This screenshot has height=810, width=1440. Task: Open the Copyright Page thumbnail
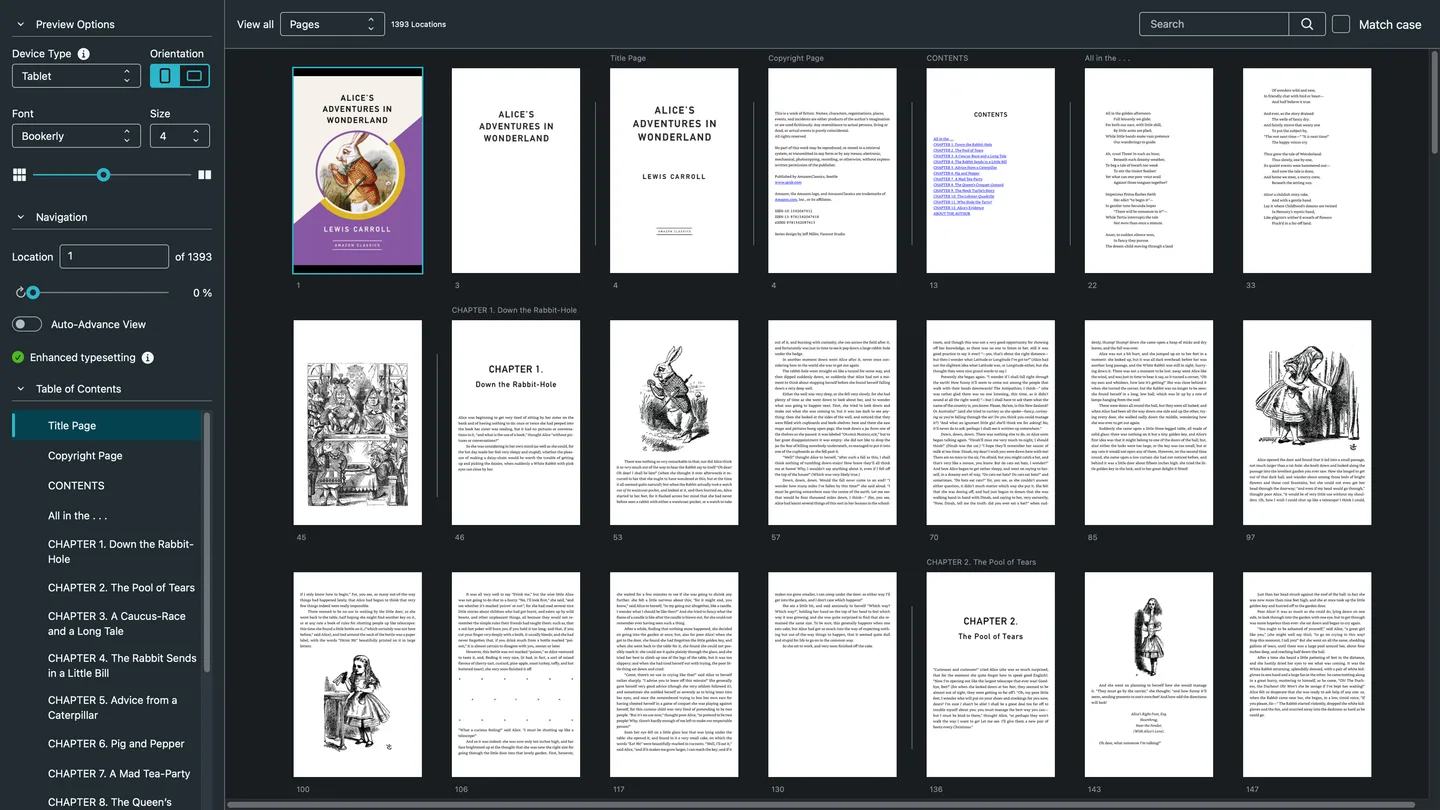[832, 170]
